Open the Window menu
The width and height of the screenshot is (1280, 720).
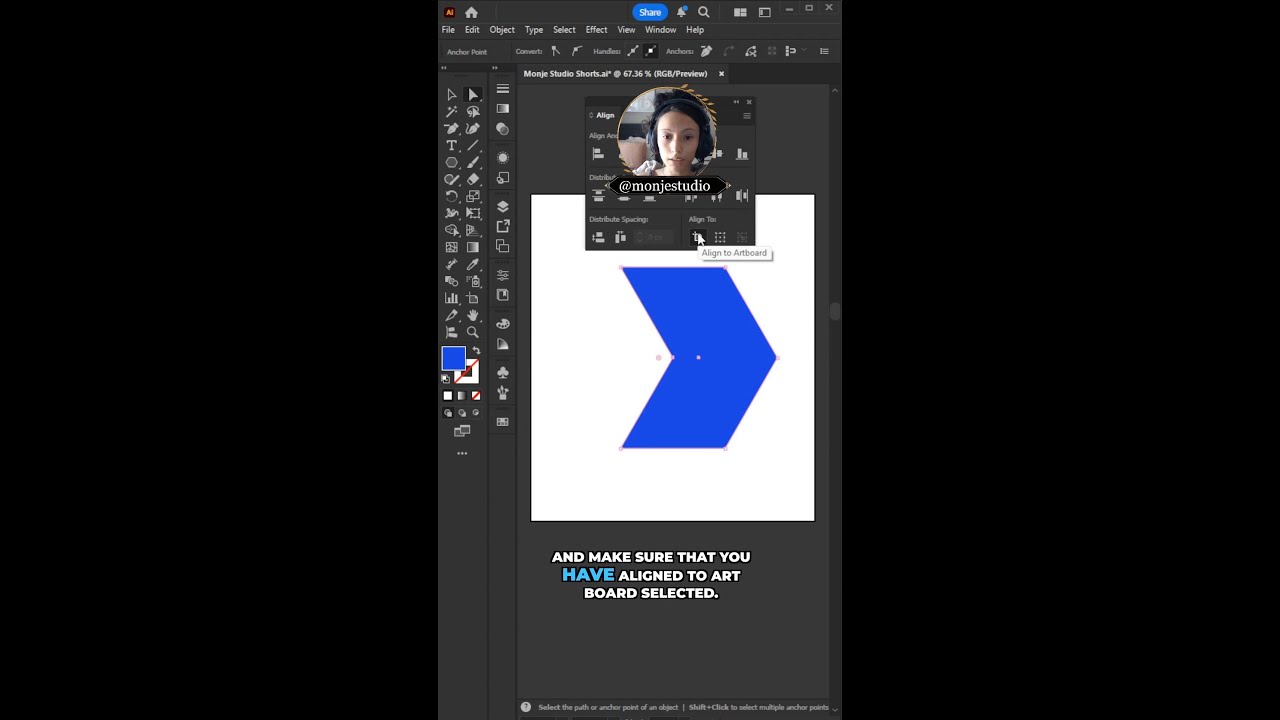point(660,30)
